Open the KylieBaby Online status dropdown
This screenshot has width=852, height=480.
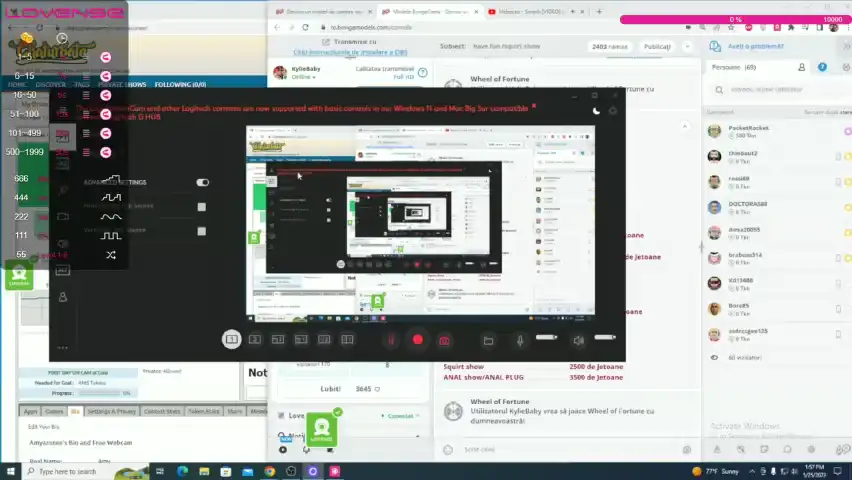304,77
